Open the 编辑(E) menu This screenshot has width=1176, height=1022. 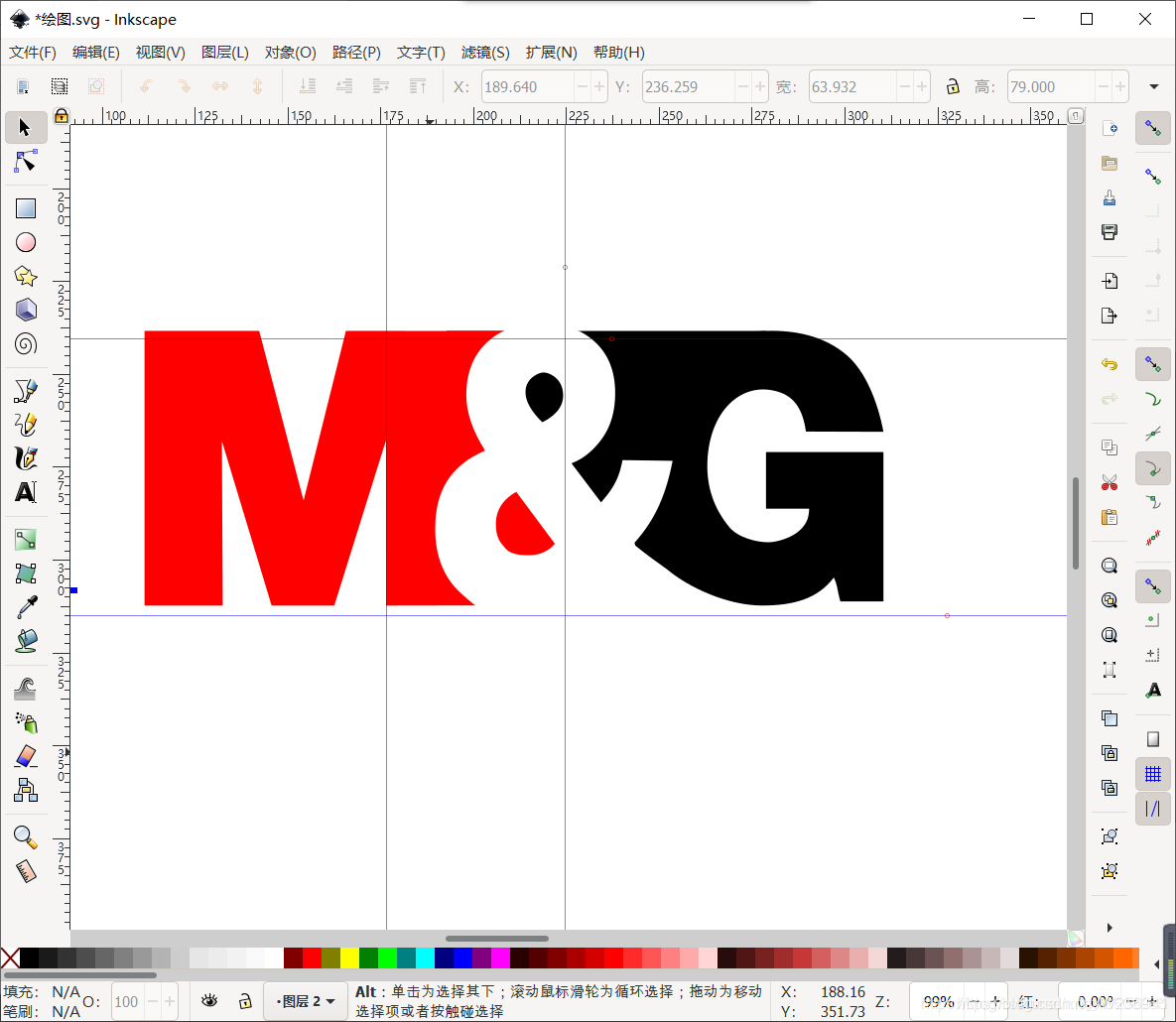pos(95,53)
